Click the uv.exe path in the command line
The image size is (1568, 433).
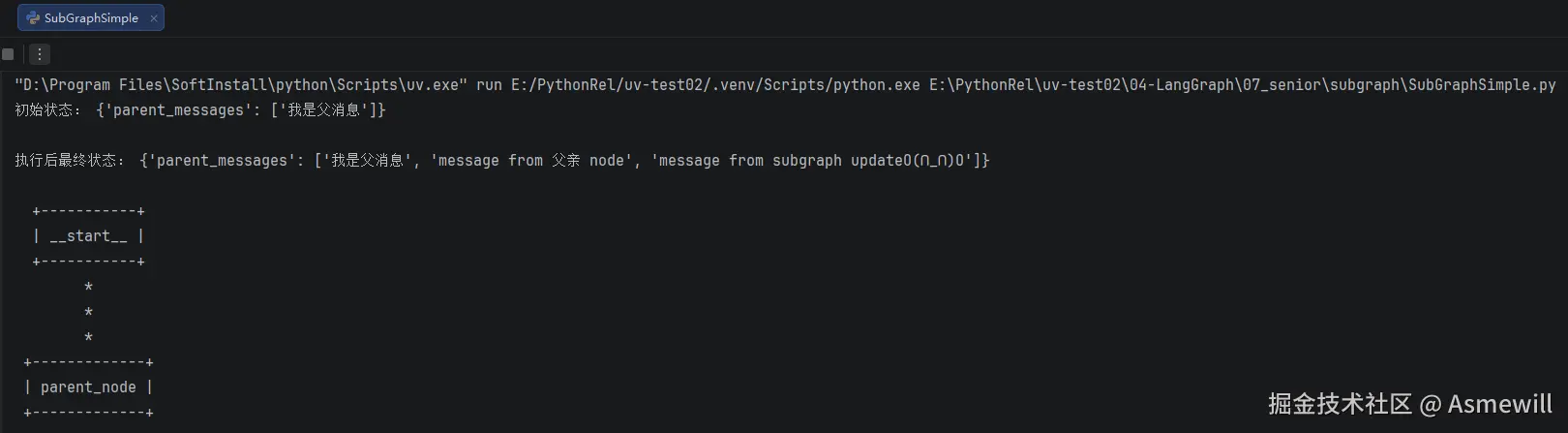click(241, 85)
